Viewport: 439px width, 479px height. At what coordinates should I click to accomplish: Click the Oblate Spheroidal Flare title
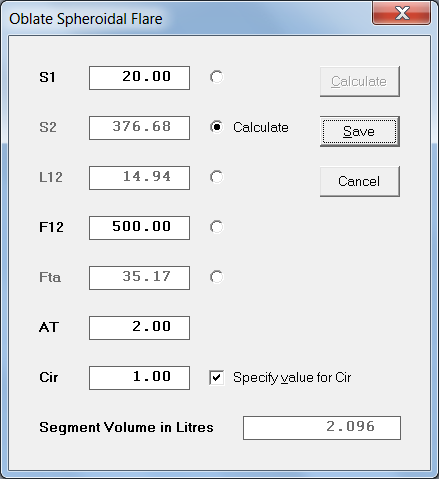(x=86, y=19)
